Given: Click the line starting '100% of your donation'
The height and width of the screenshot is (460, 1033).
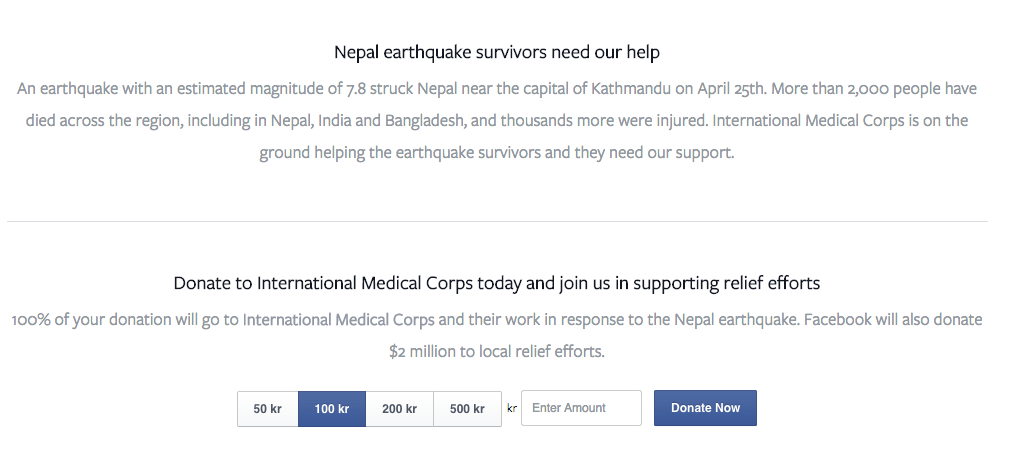Looking at the screenshot, I should (x=497, y=320).
